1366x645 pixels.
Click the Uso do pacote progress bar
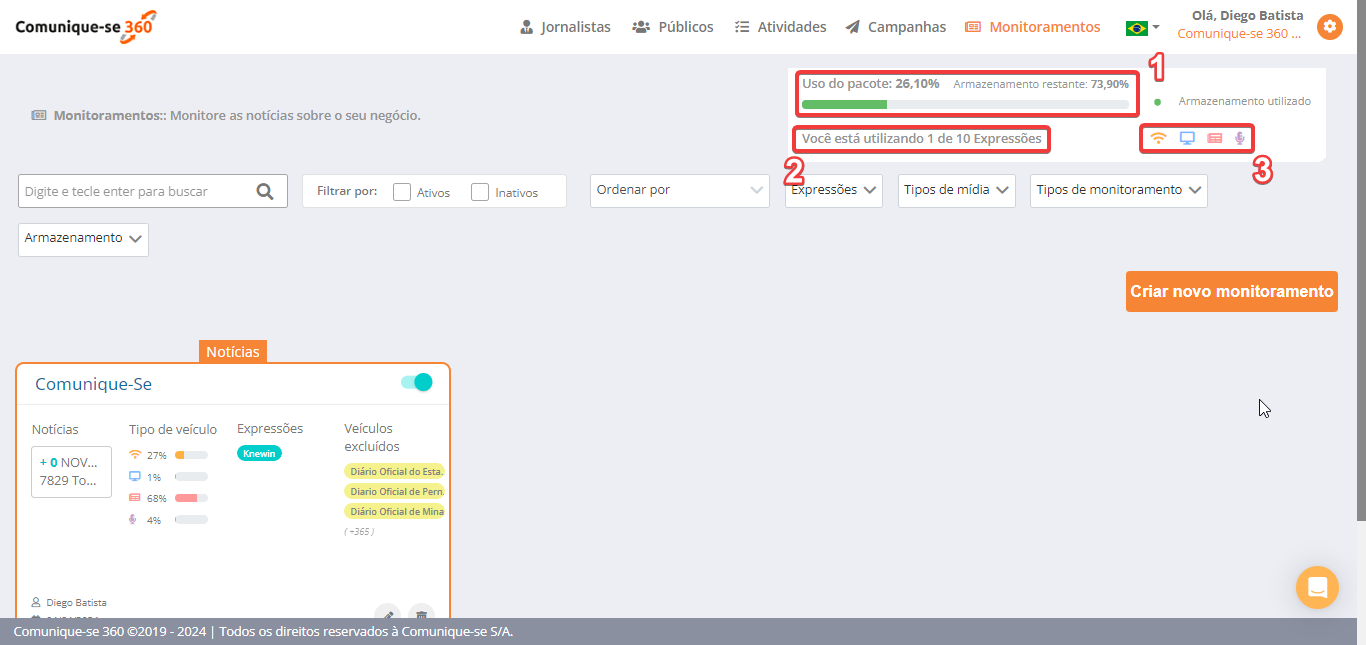pos(965,104)
